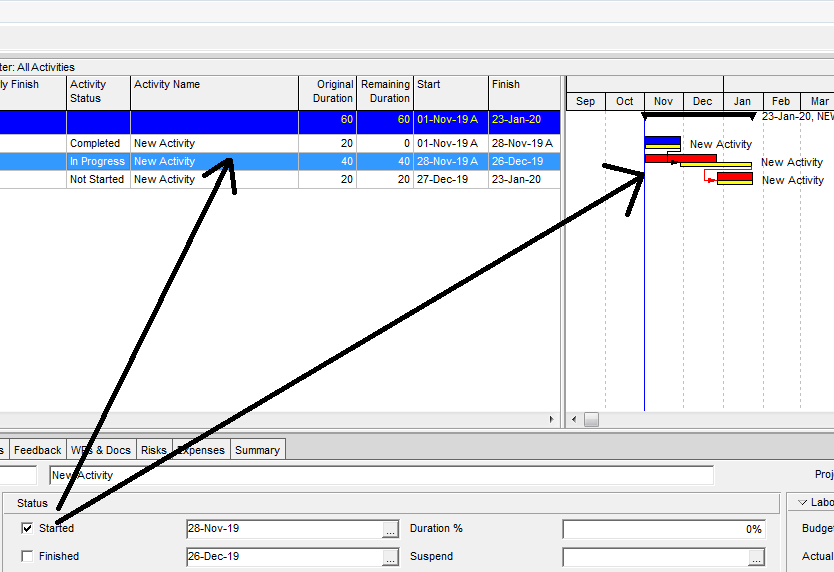
Task: Click the blue bar of the Completed activity
Action: pyautogui.click(x=663, y=140)
